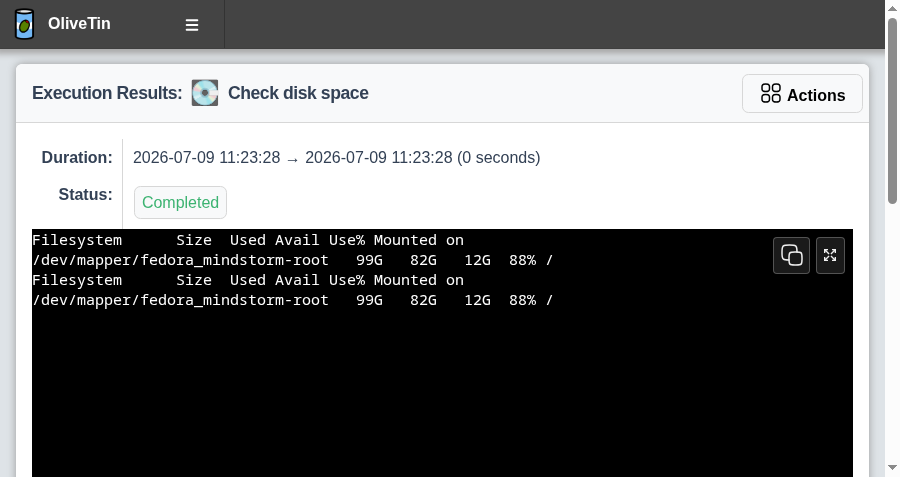Click the page scrollbar up arrow

click(x=893, y=8)
